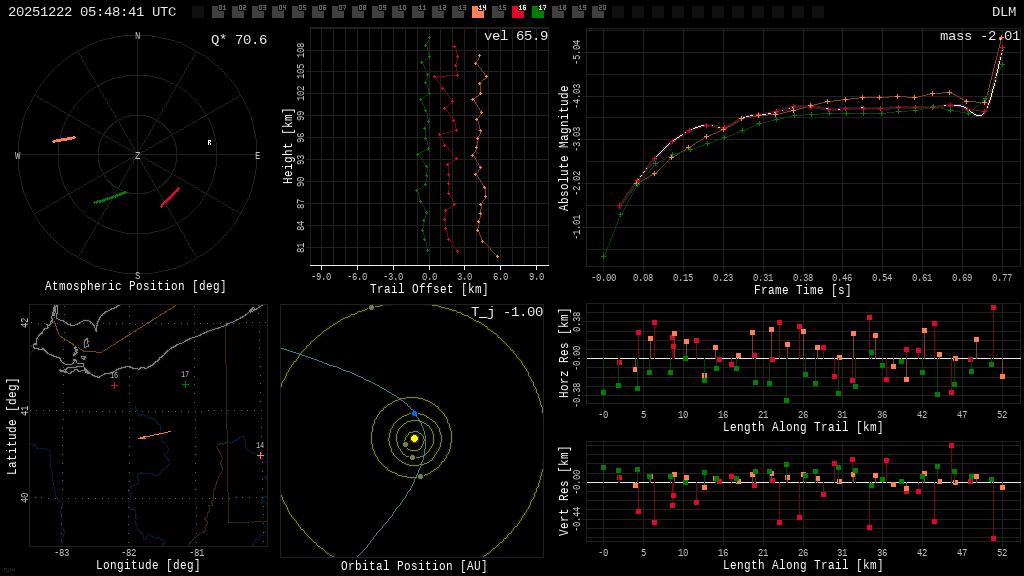Viewport: 1024px width, 576px height.
Task: Click station indicator box 05
Action: [298, 12]
